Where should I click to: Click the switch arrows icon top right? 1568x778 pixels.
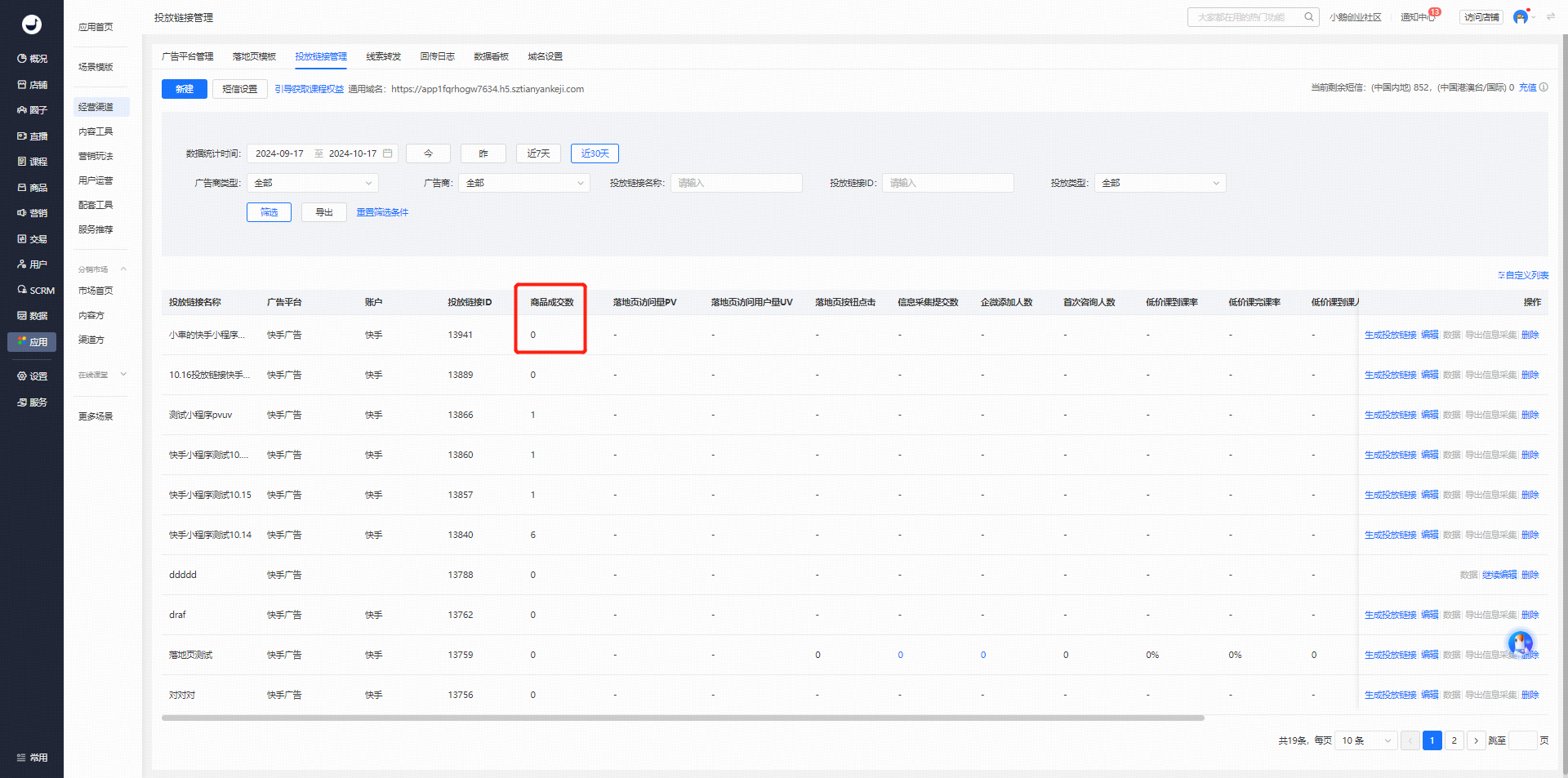1551,17
